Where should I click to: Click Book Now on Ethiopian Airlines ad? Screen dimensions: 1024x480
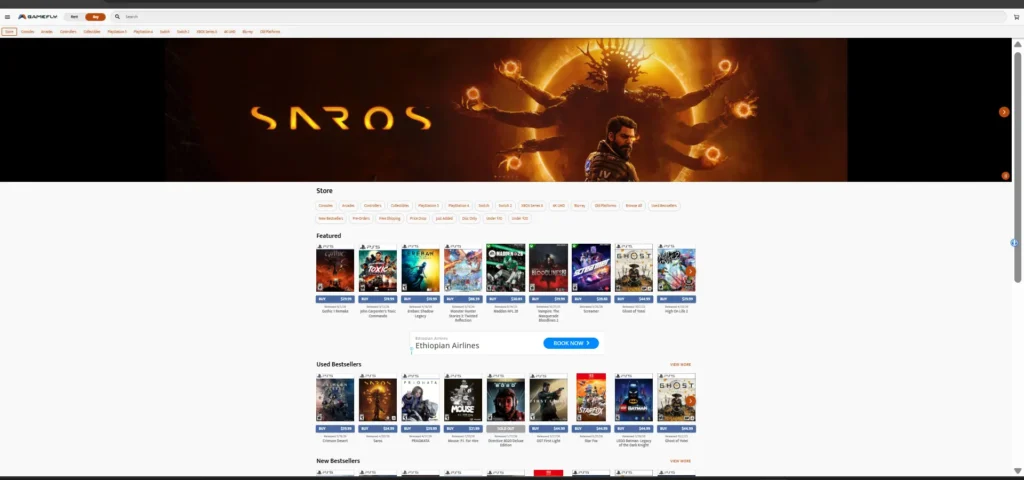(x=571, y=343)
